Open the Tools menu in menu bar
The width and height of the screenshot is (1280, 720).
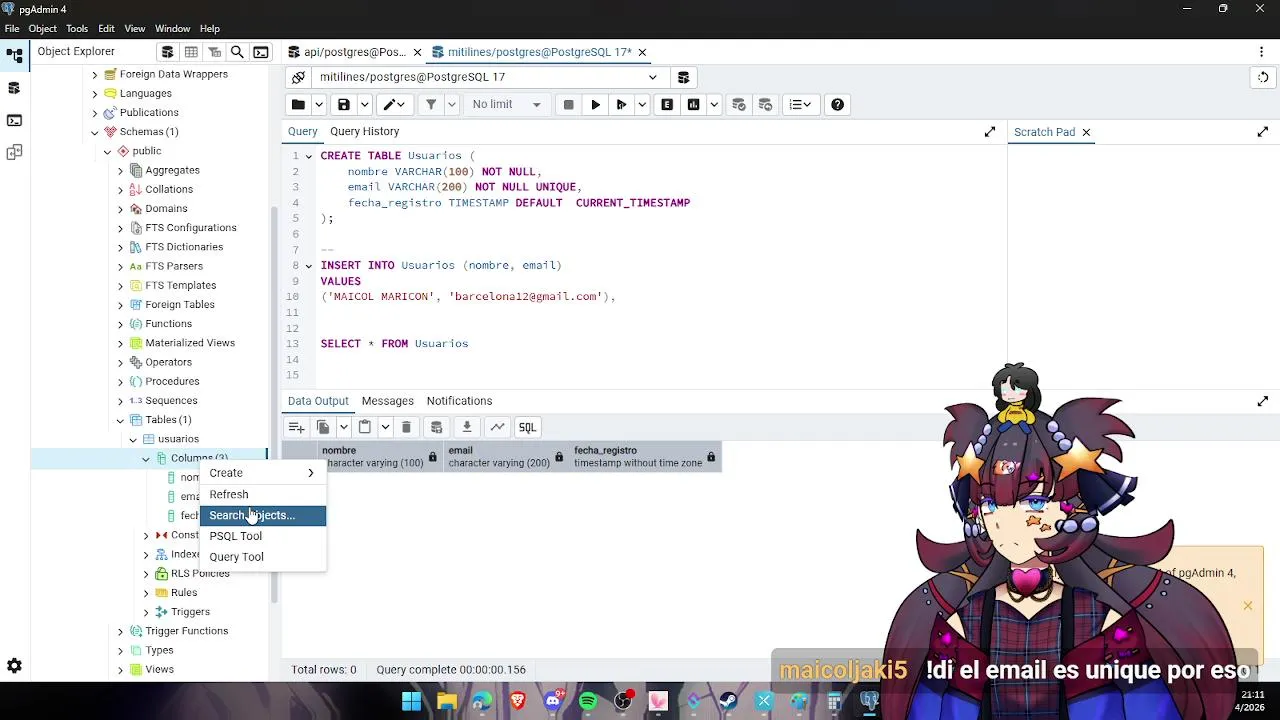tap(77, 29)
